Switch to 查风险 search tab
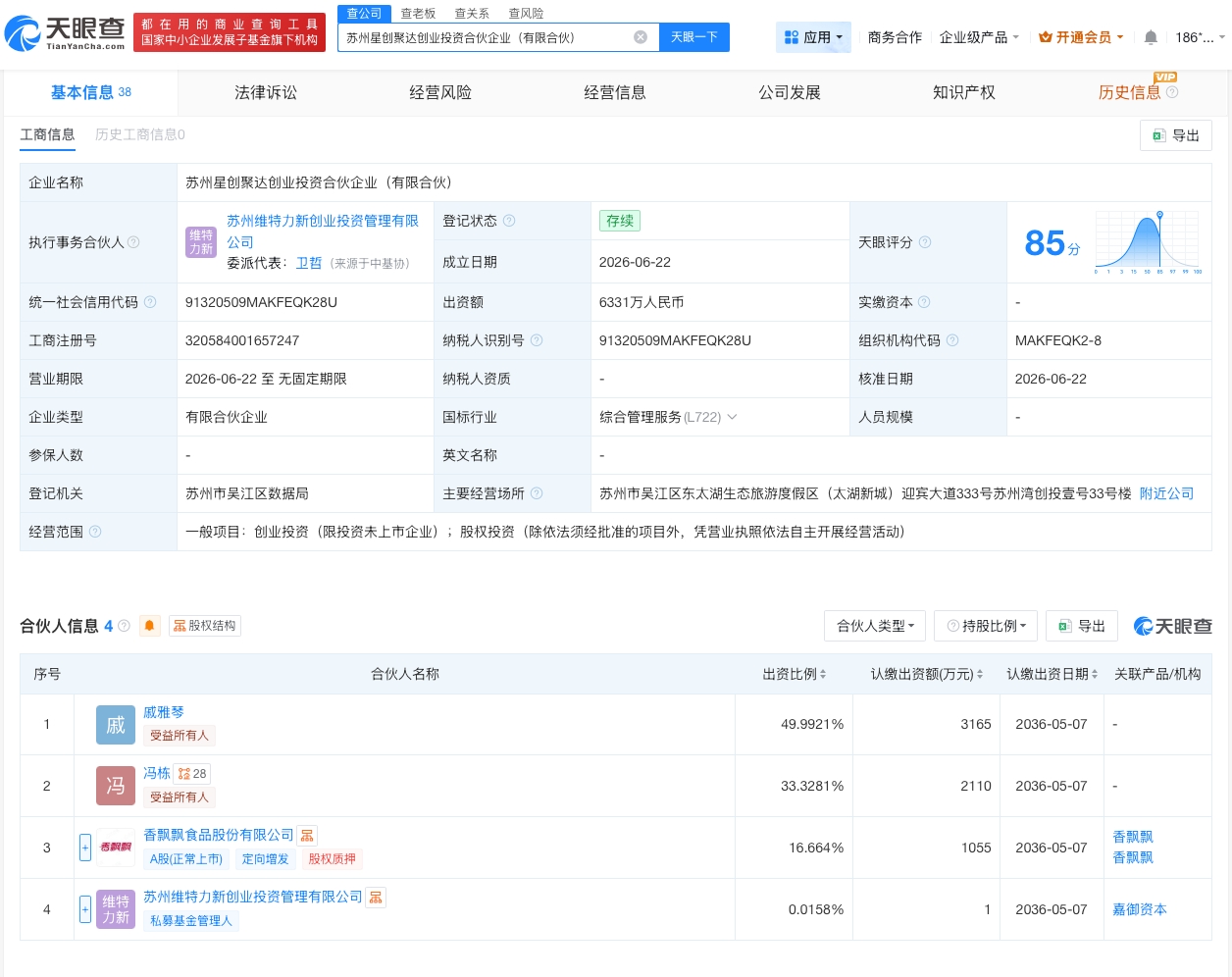Screen dimensions: 1232x977 point(526,13)
